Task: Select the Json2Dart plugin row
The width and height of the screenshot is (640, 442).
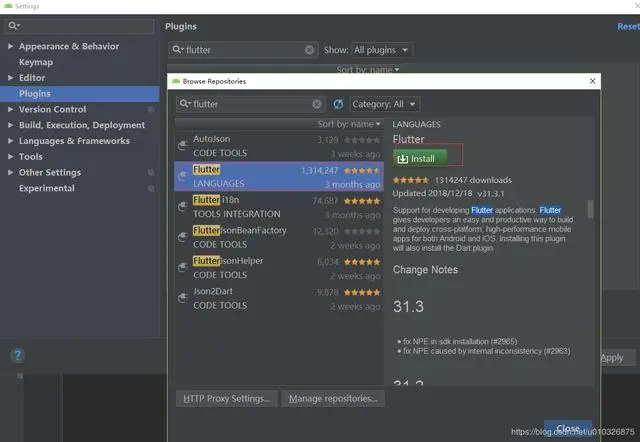Action: tap(279, 299)
